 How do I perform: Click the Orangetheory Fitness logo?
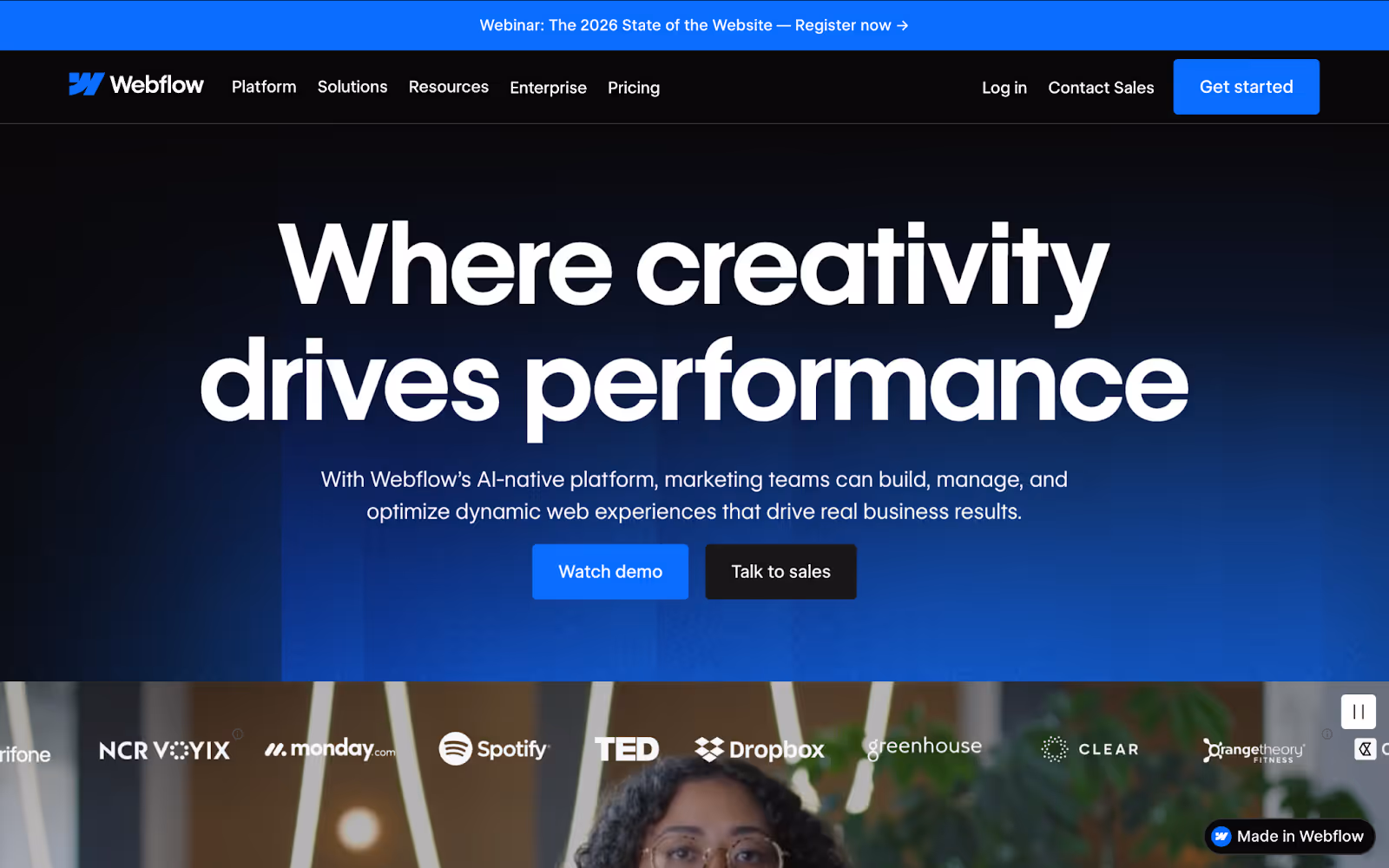tap(1254, 751)
